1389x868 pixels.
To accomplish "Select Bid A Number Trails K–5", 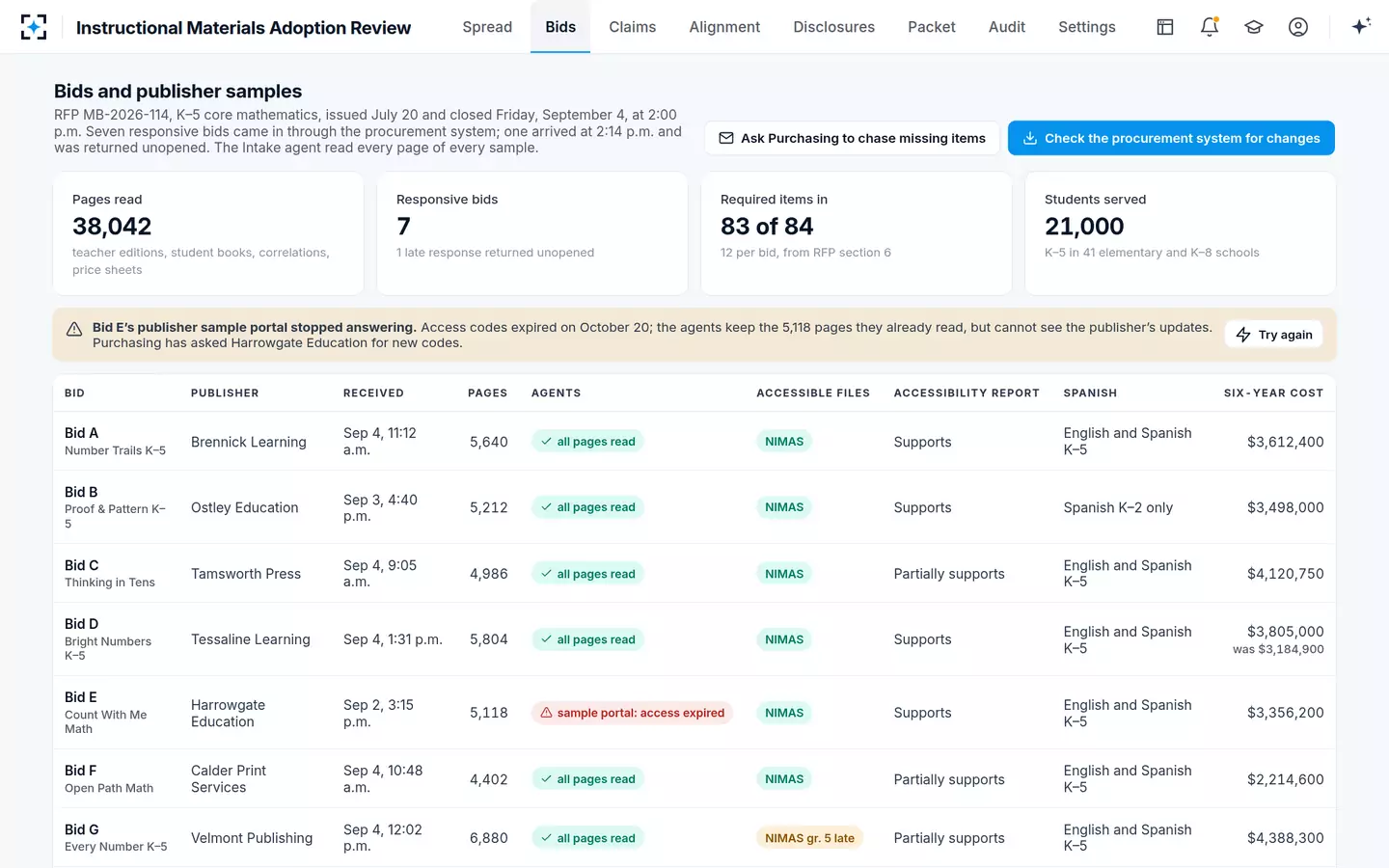I will click(x=694, y=442).
